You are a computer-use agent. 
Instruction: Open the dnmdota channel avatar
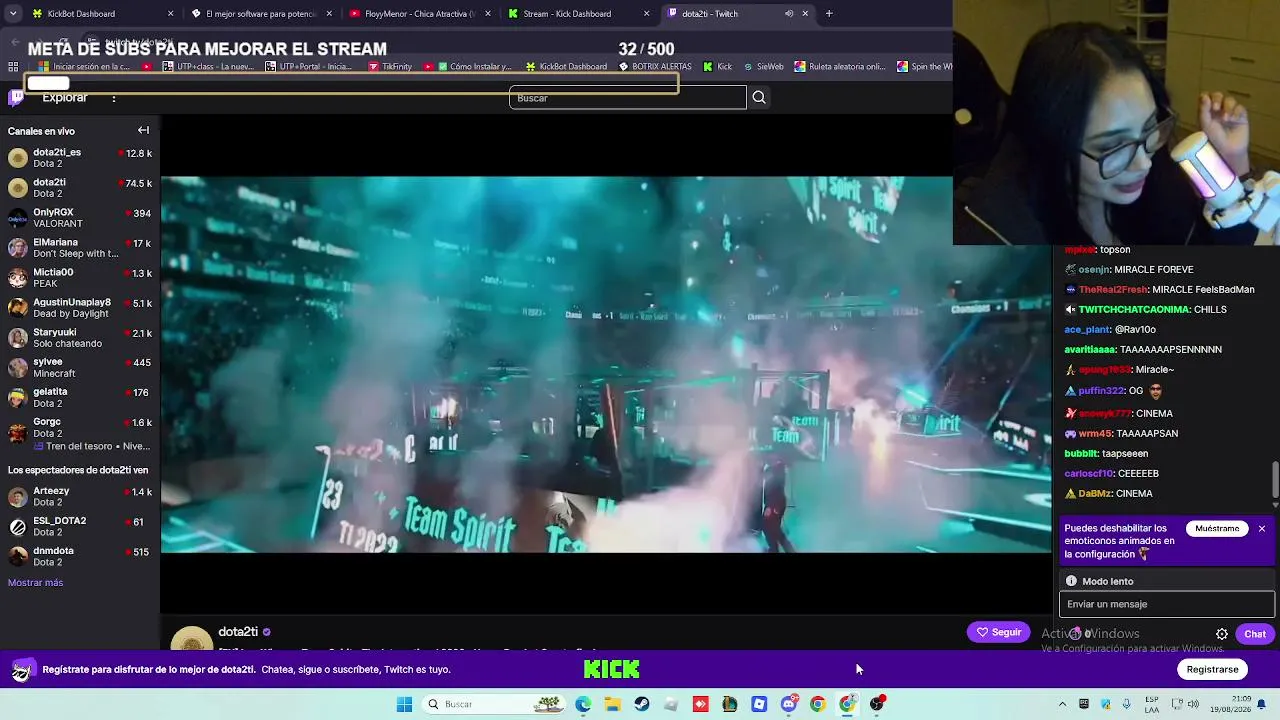click(17, 557)
